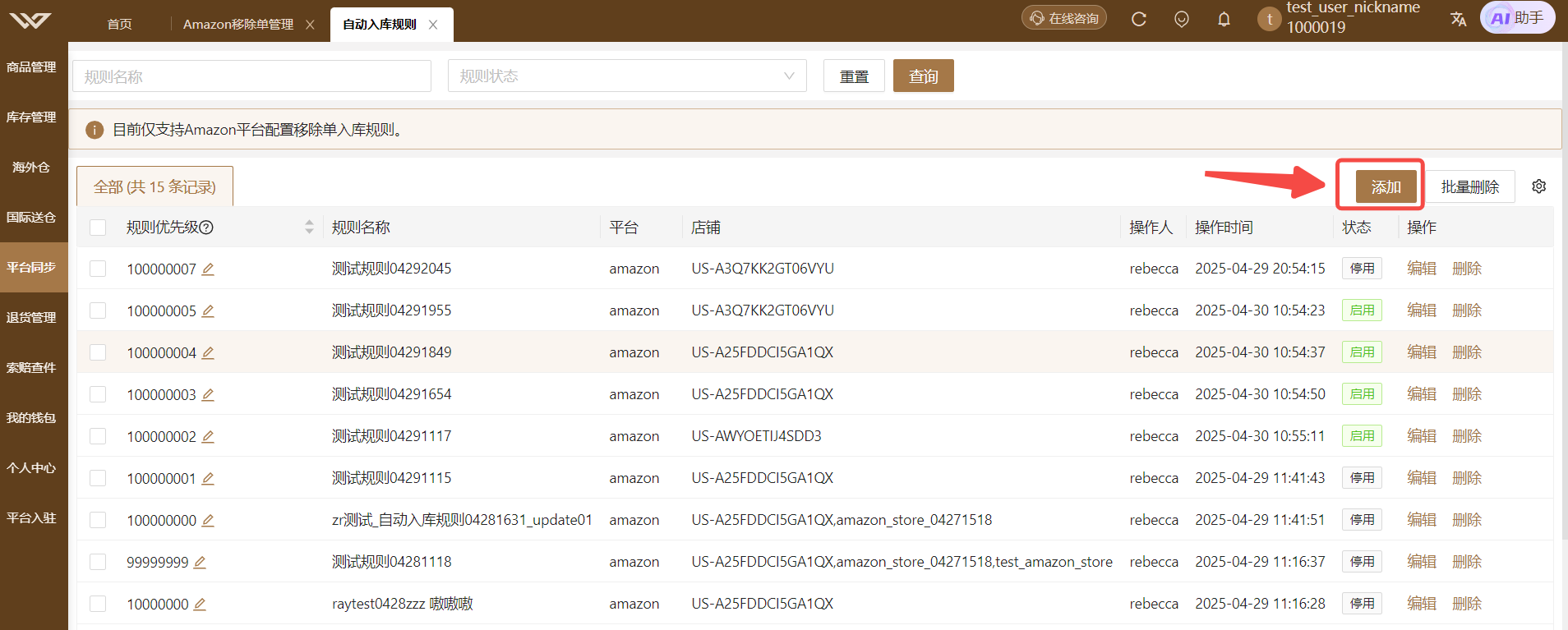Click the app logo at top-left

[30, 21]
